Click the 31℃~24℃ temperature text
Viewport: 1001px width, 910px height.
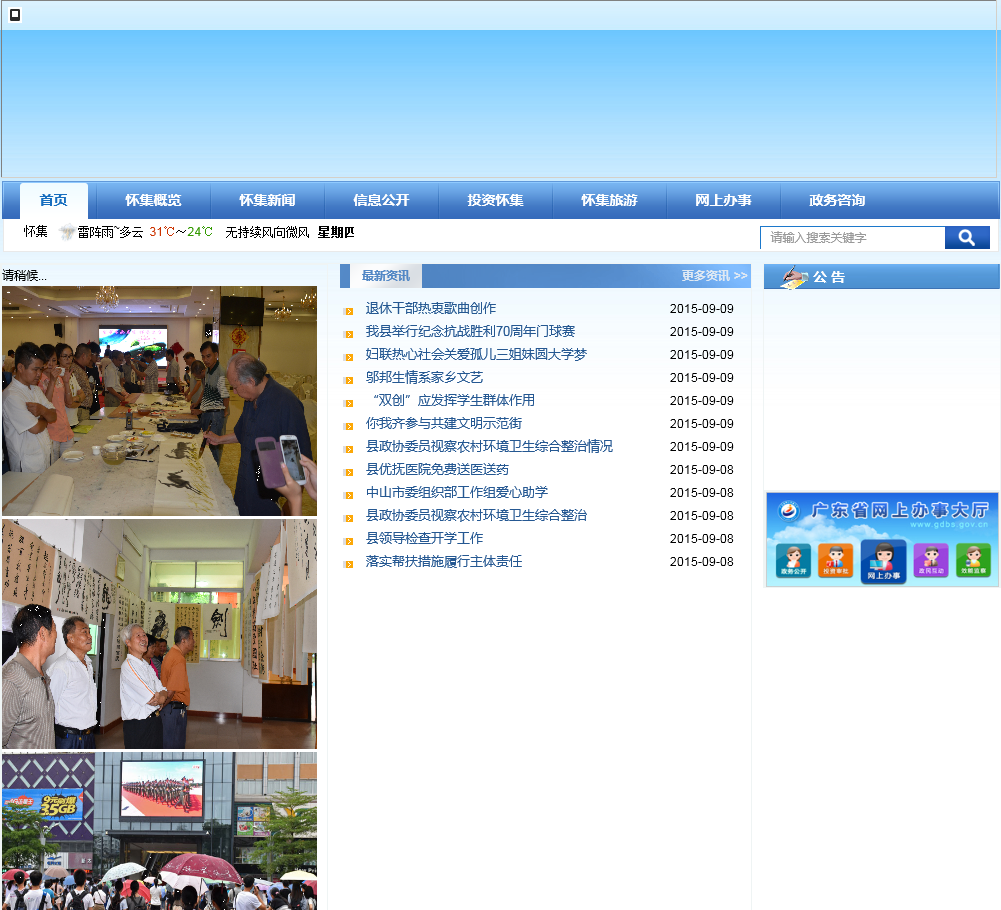click(181, 232)
